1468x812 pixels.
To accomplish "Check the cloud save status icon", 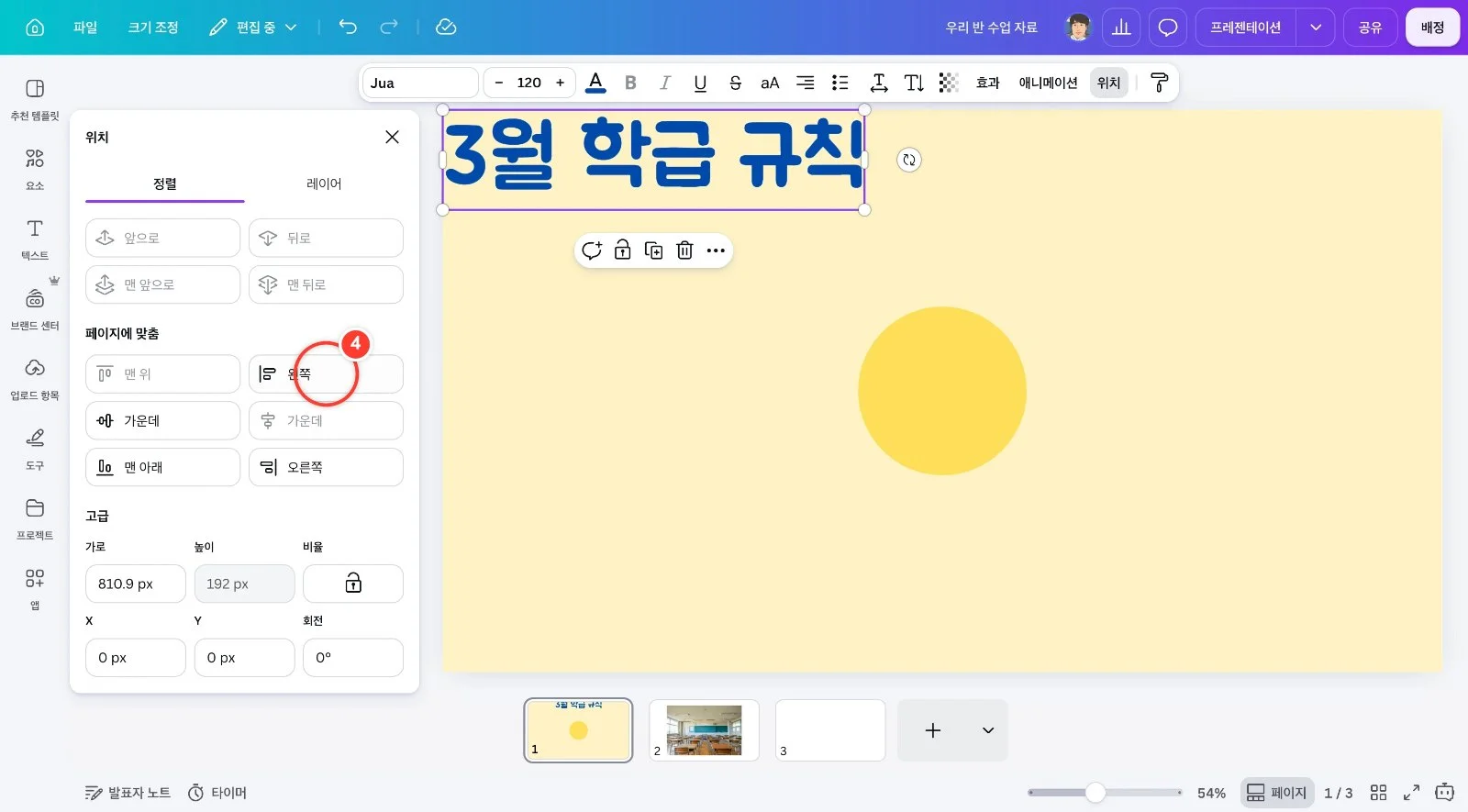I will click(446, 27).
